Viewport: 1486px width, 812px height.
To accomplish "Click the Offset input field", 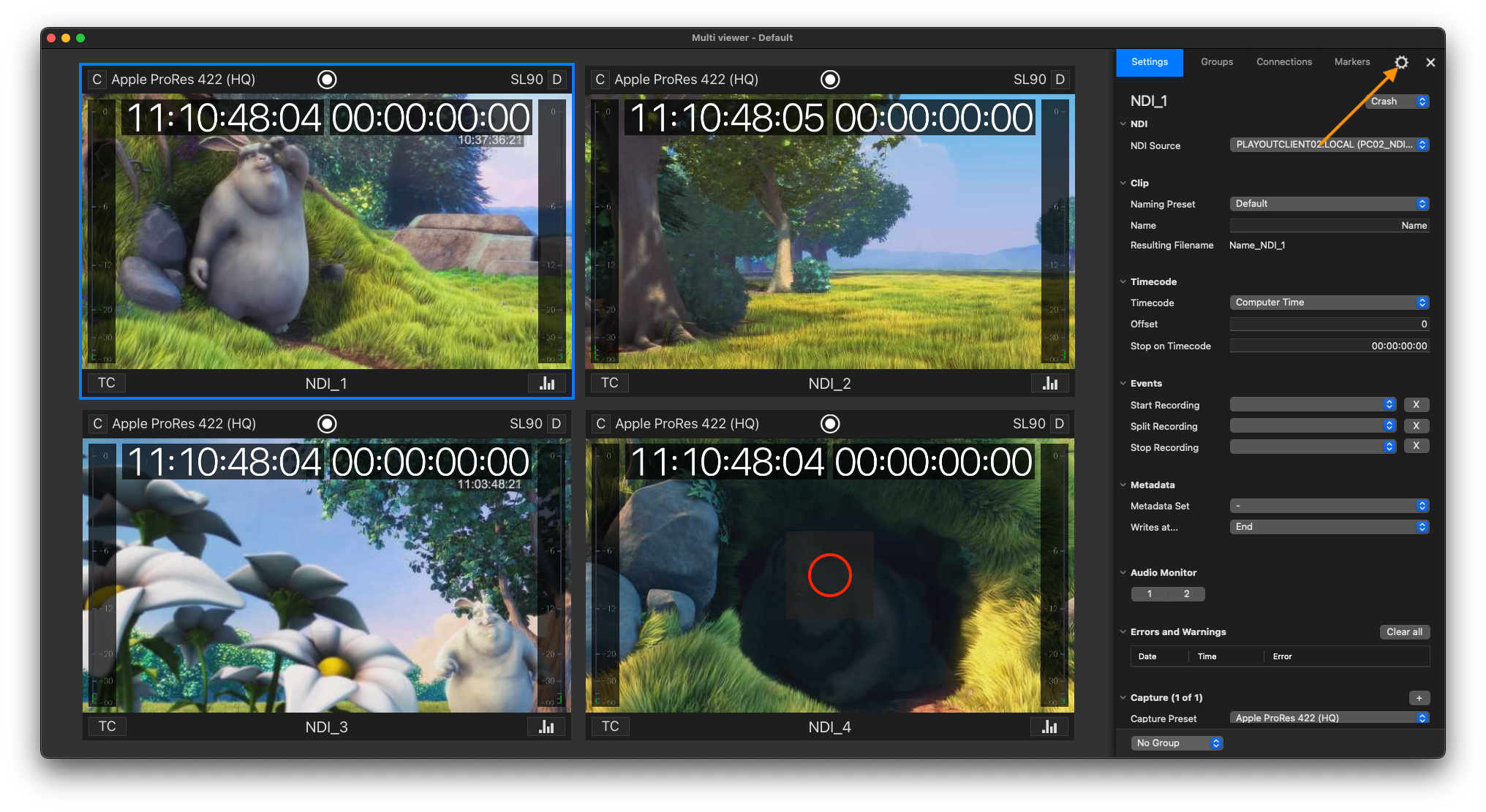I will [1330, 324].
